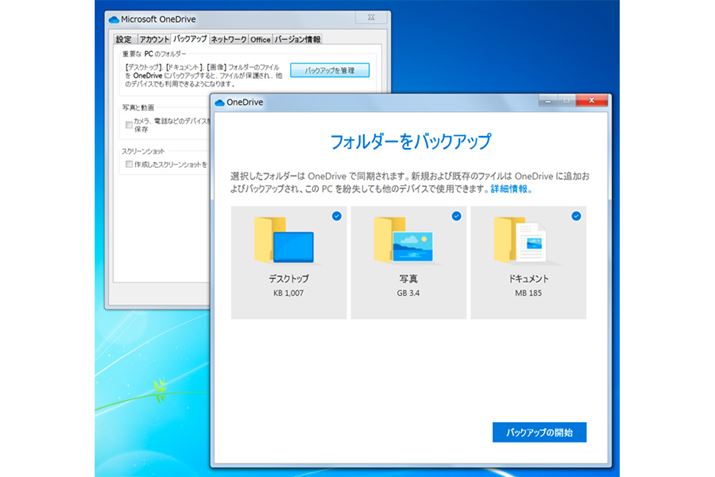Screen dimensions: 715x477
Task: Switch to the 設定 tab
Action: (123, 40)
